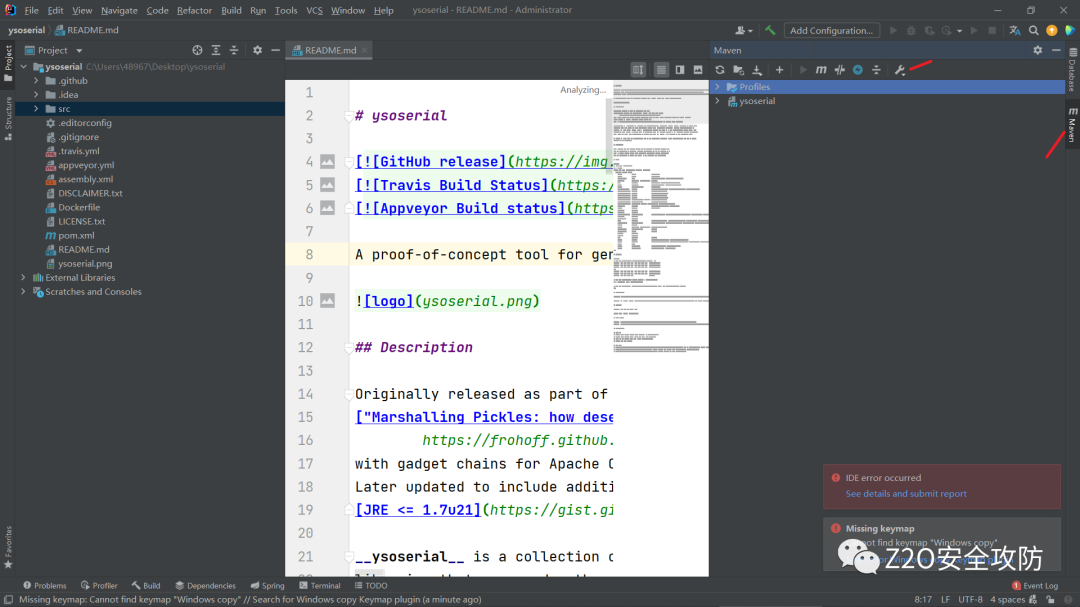Open Maven panel gear options

tap(1037, 50)
